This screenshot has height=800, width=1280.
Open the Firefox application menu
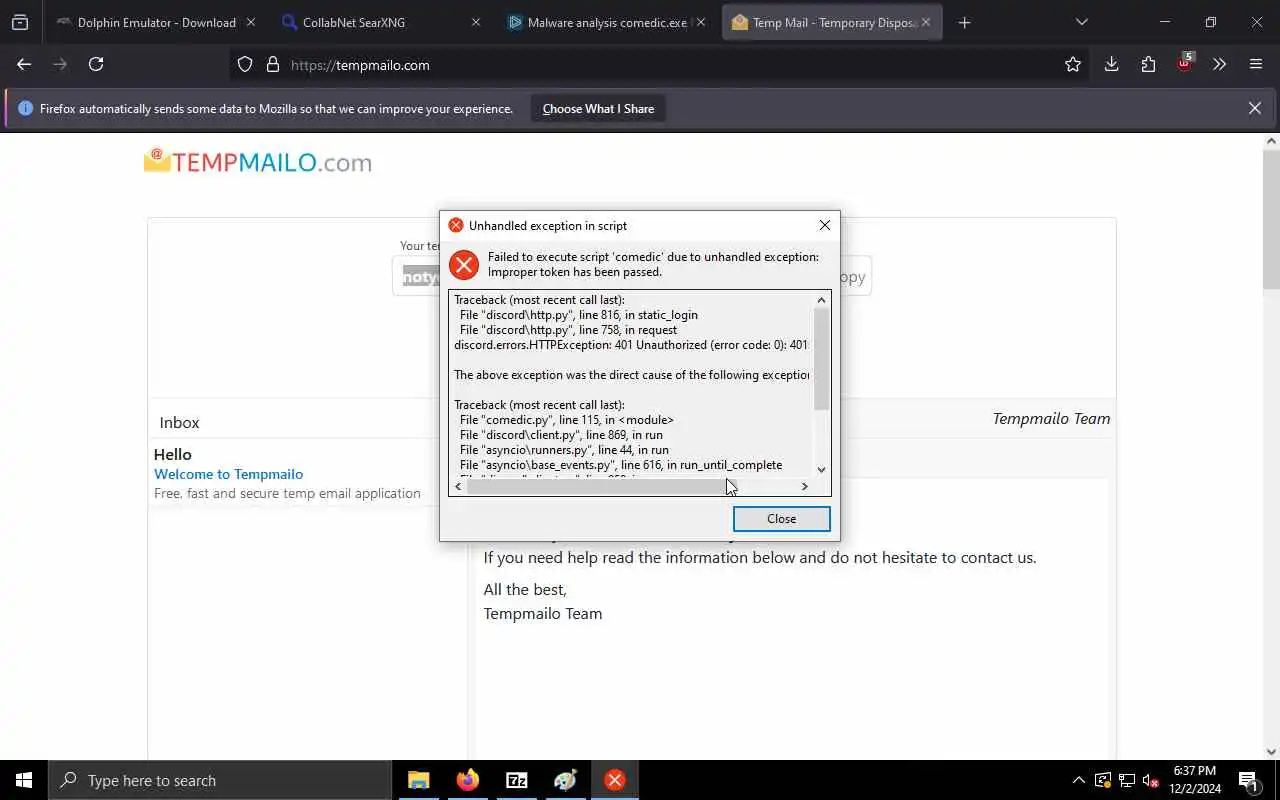tap(1256, 64)
